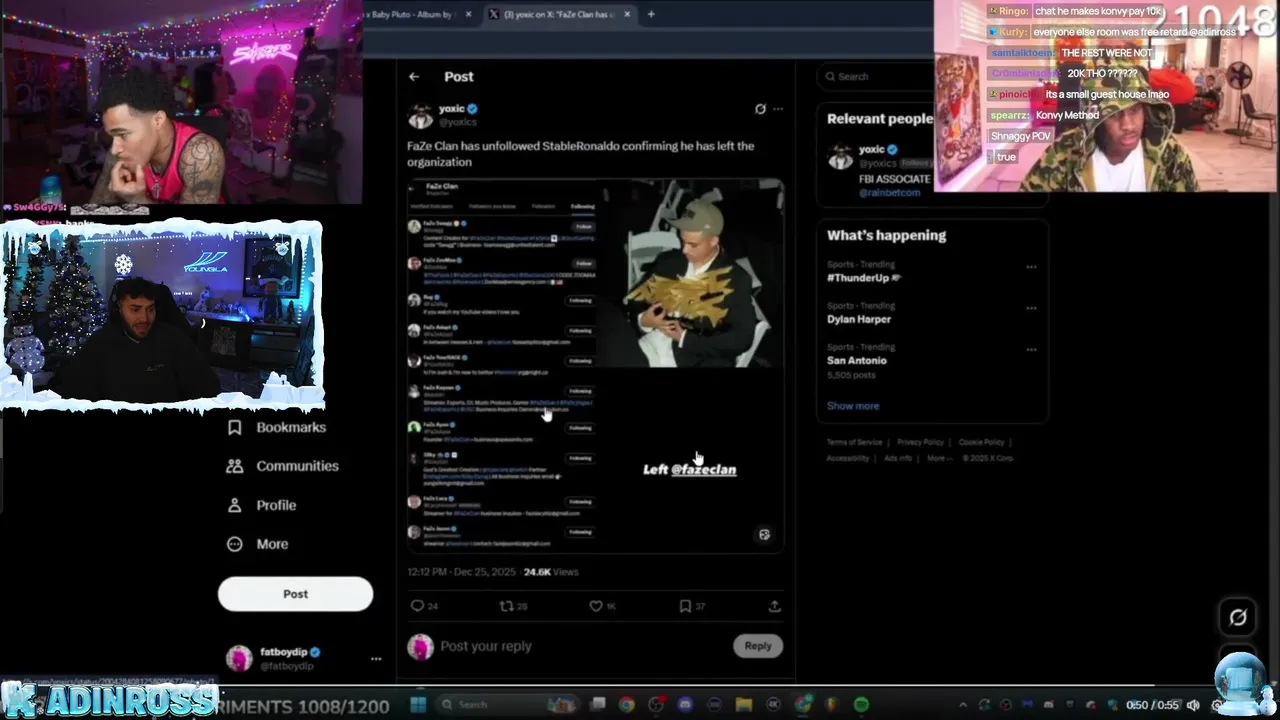
Task: Click the post timestamp 12:12 PM Dec 25
Action: pos(462,572)
